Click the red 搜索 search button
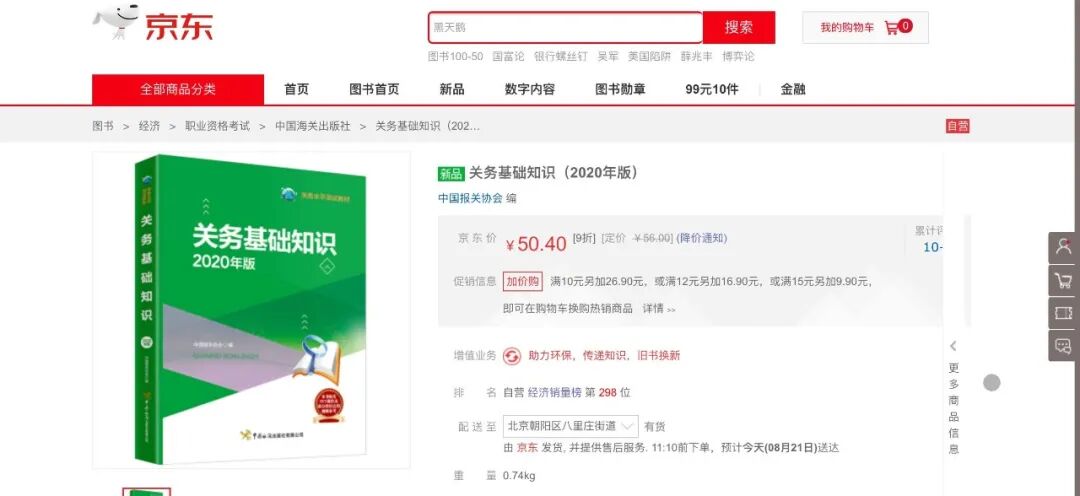This screenshot has height=496, width=1080. tap(739, 28)
